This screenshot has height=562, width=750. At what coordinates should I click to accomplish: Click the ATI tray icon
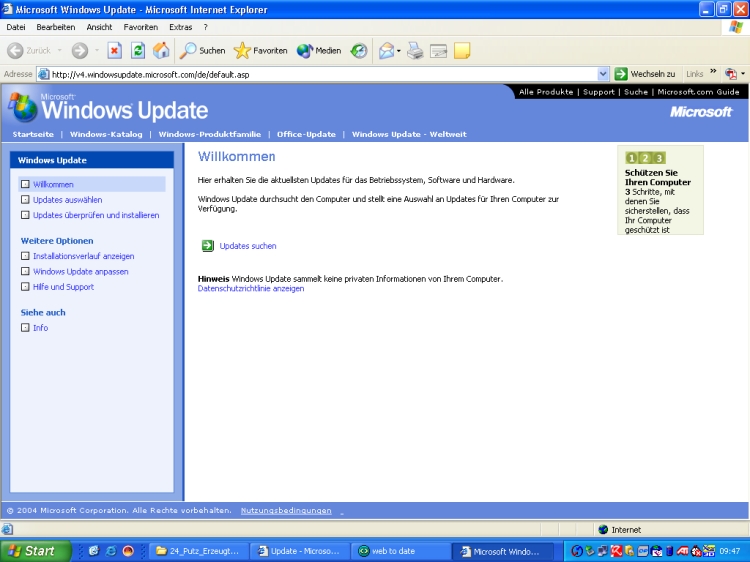point(682,551)
